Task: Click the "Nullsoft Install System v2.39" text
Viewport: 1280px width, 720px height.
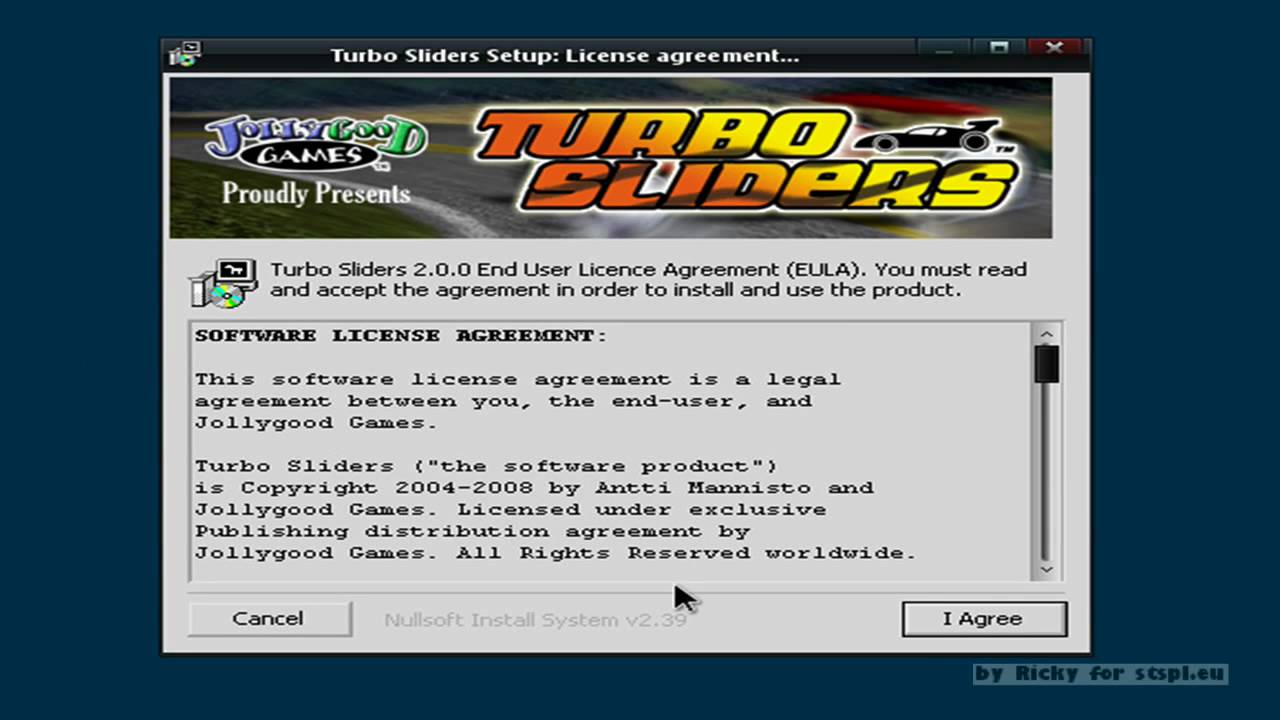Action: click(535, 620)
